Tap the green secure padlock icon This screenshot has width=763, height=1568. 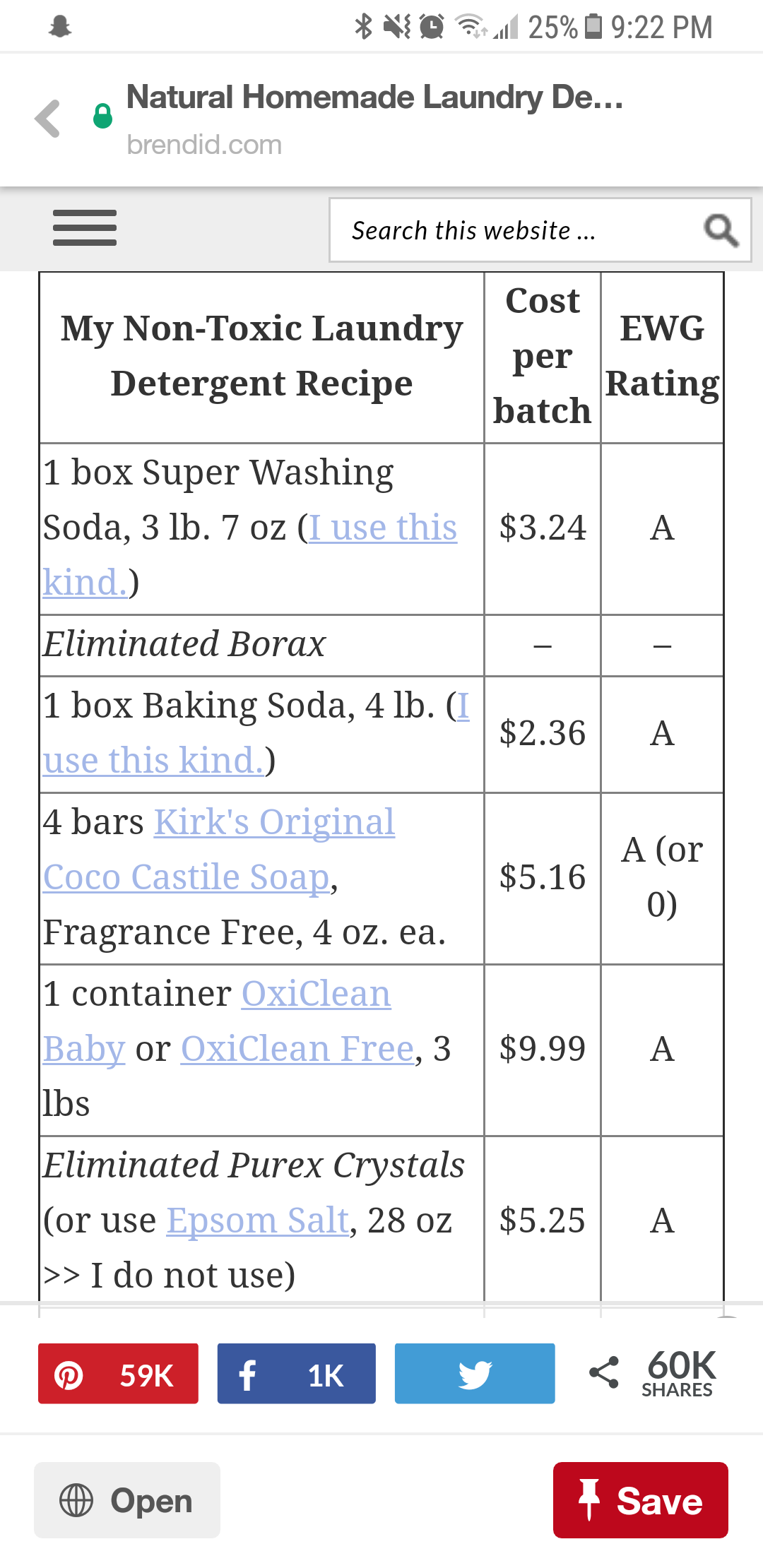tap(103, 116)
